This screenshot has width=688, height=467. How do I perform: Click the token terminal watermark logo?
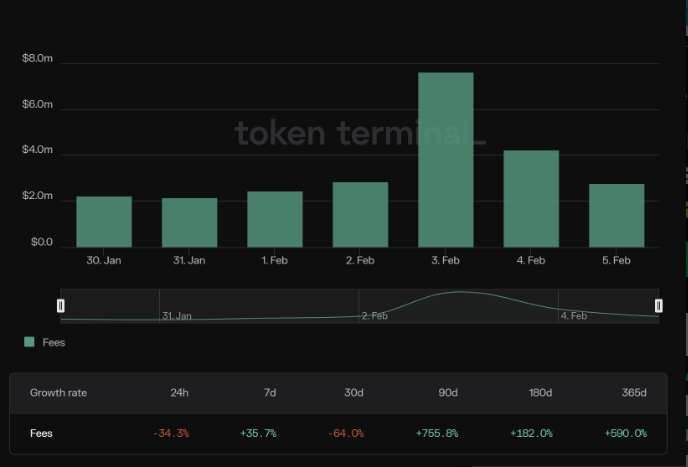[359, 133]
